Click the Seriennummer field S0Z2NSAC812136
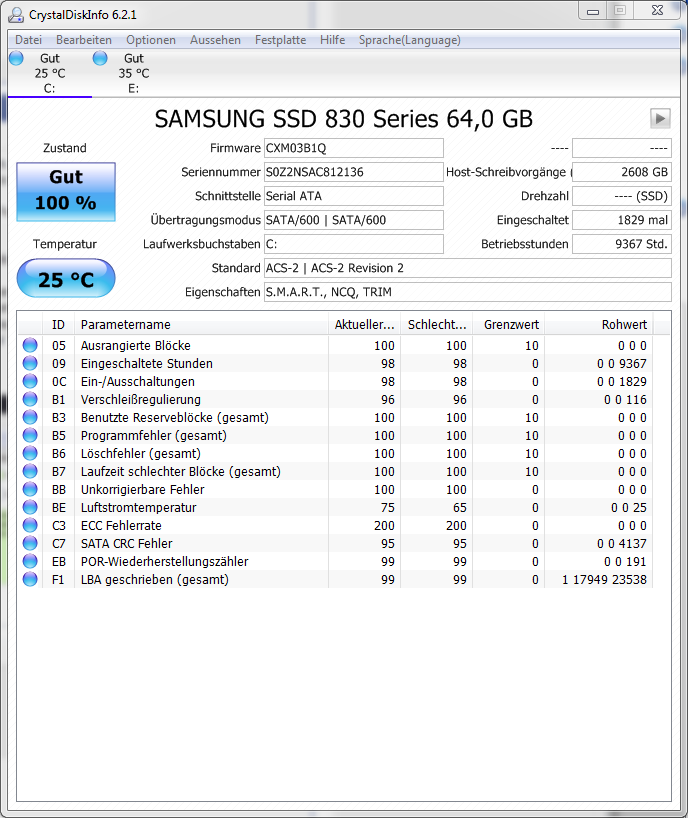This screenshot has width=688, height=818. point(354,172)
